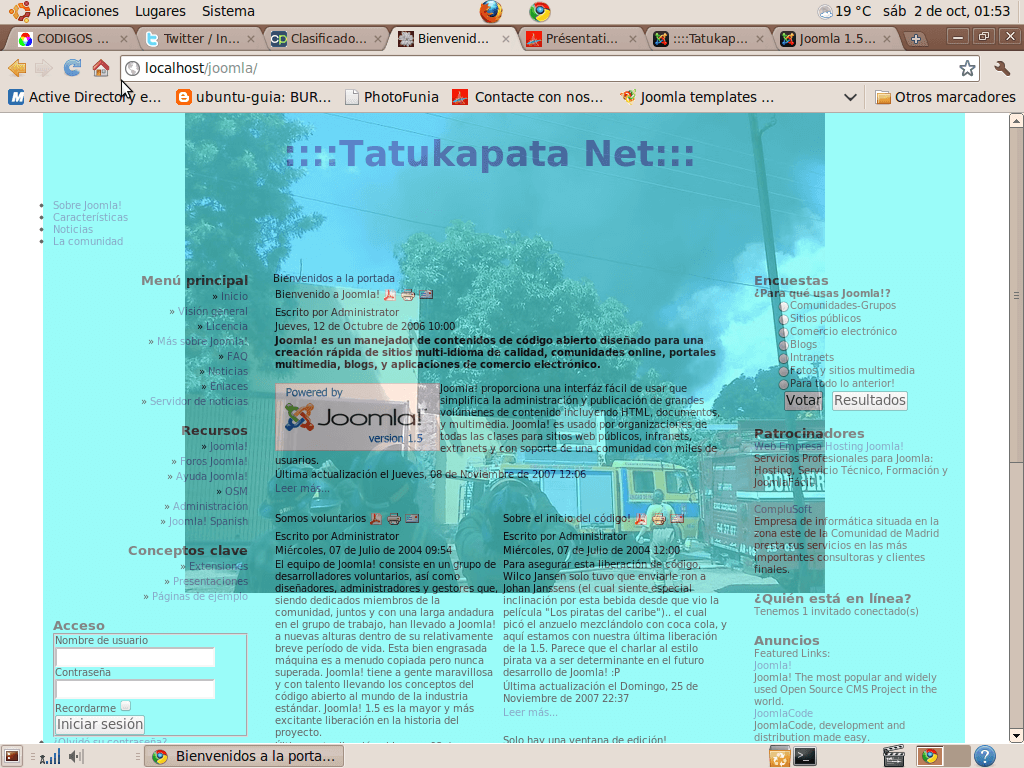Choose the Blogs poll option
Image resolution: width=1024 pixels, height=768 pixels.
tap(784, 345)
